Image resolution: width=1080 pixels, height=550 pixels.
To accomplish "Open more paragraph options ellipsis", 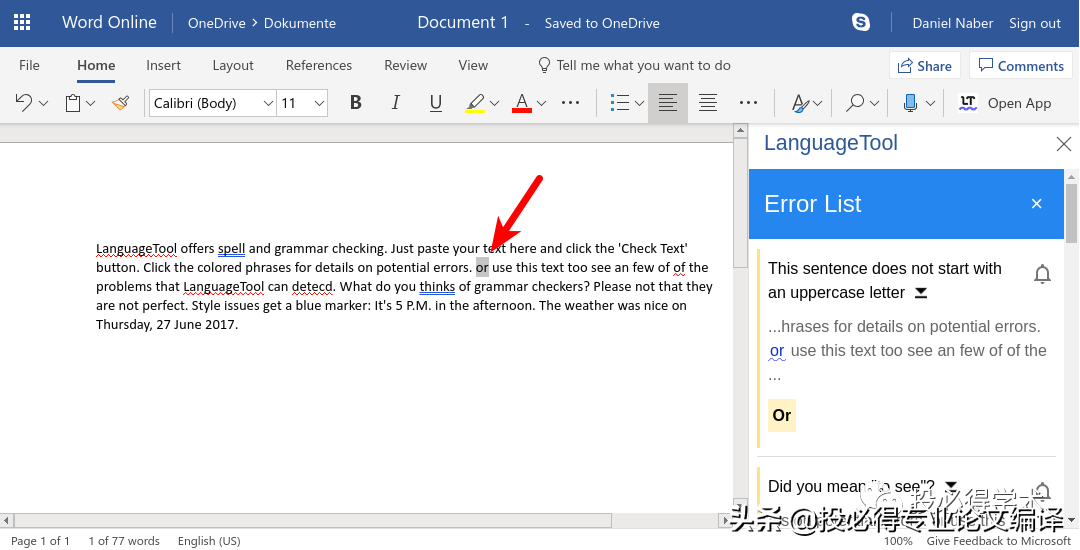I will pyautogui.click(x=748, y=103).
